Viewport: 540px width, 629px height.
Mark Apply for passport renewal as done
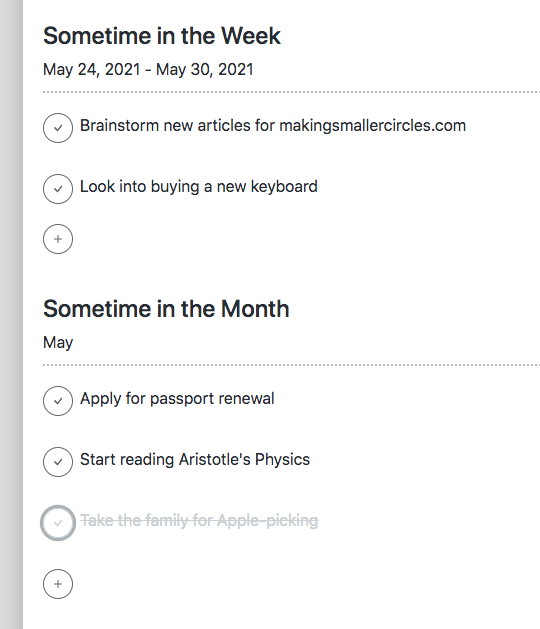[x=58, y=401]
